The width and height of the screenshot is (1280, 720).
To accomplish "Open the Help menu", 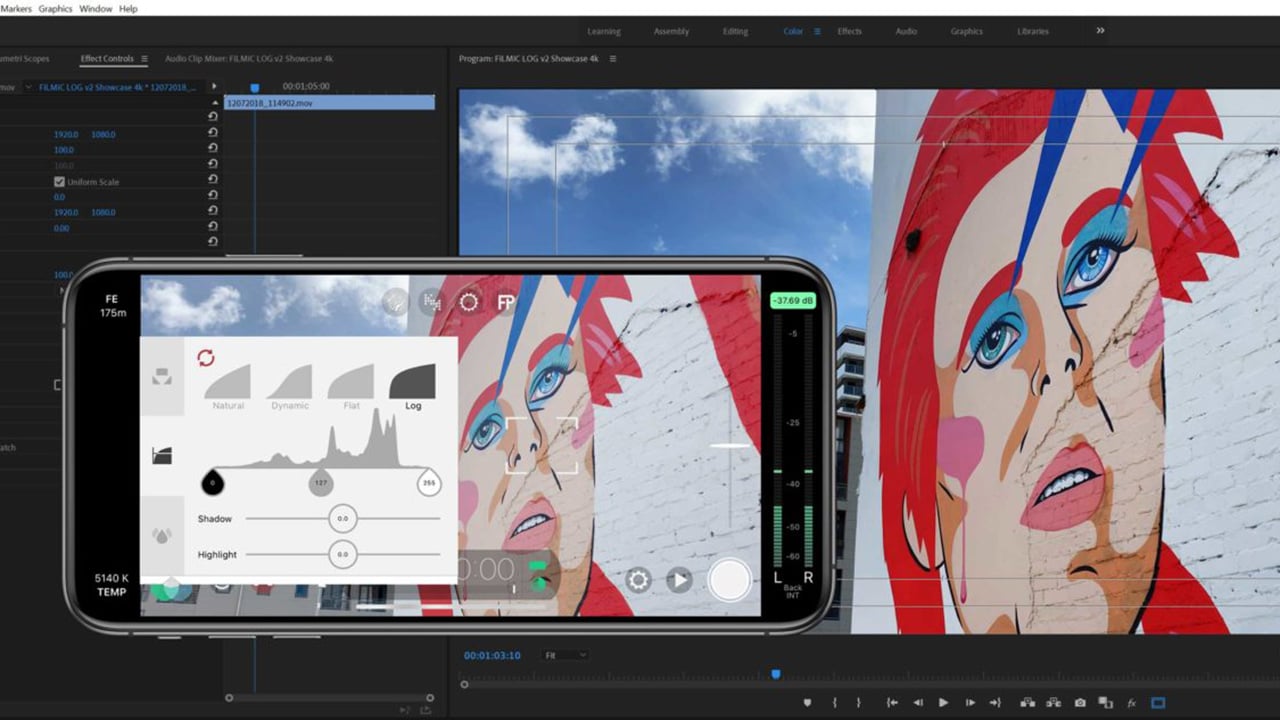I will click(128, 8).
